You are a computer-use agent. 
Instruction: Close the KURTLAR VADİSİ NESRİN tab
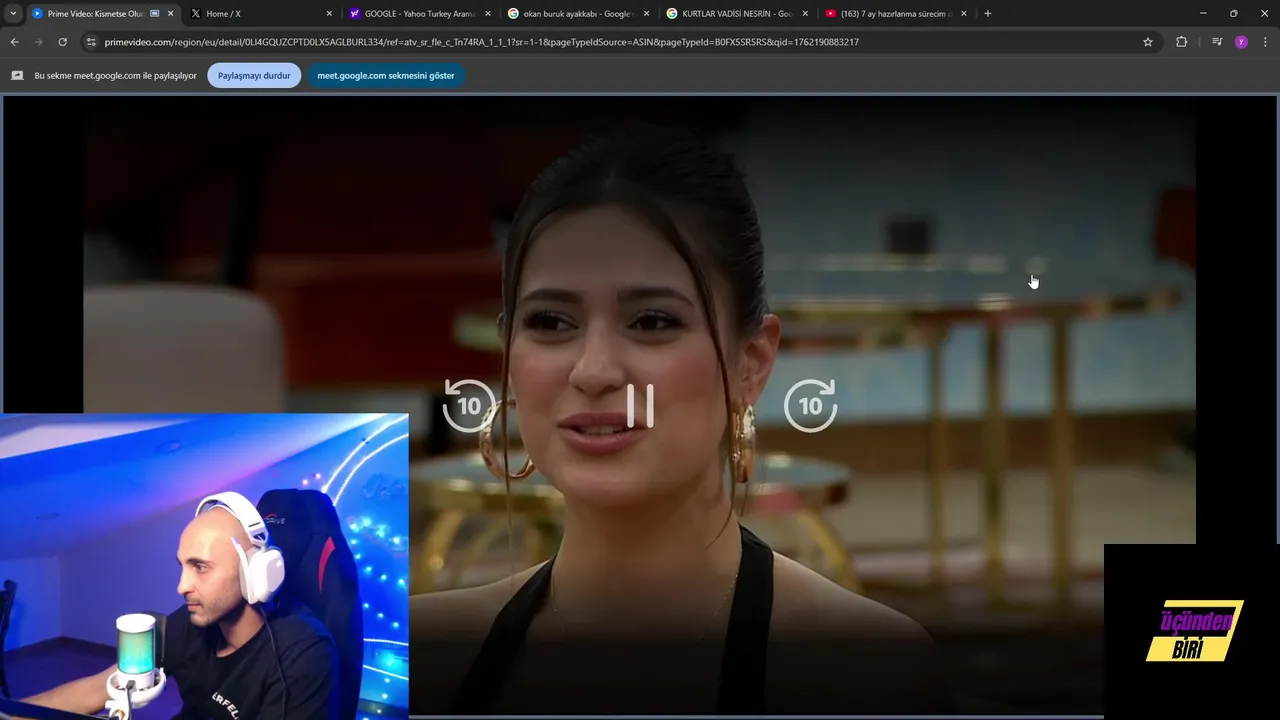pos(805,14)
